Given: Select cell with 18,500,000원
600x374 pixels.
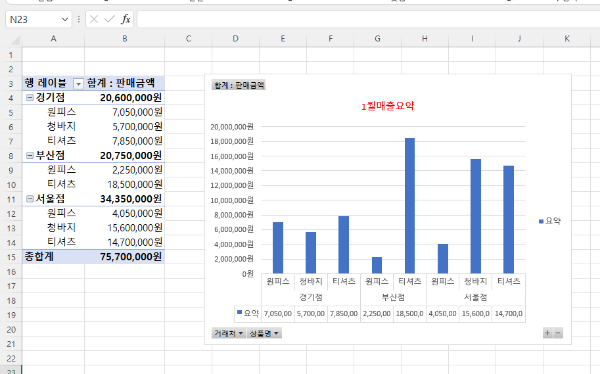Looking at the screenshot, I should [x=125, y=185].
